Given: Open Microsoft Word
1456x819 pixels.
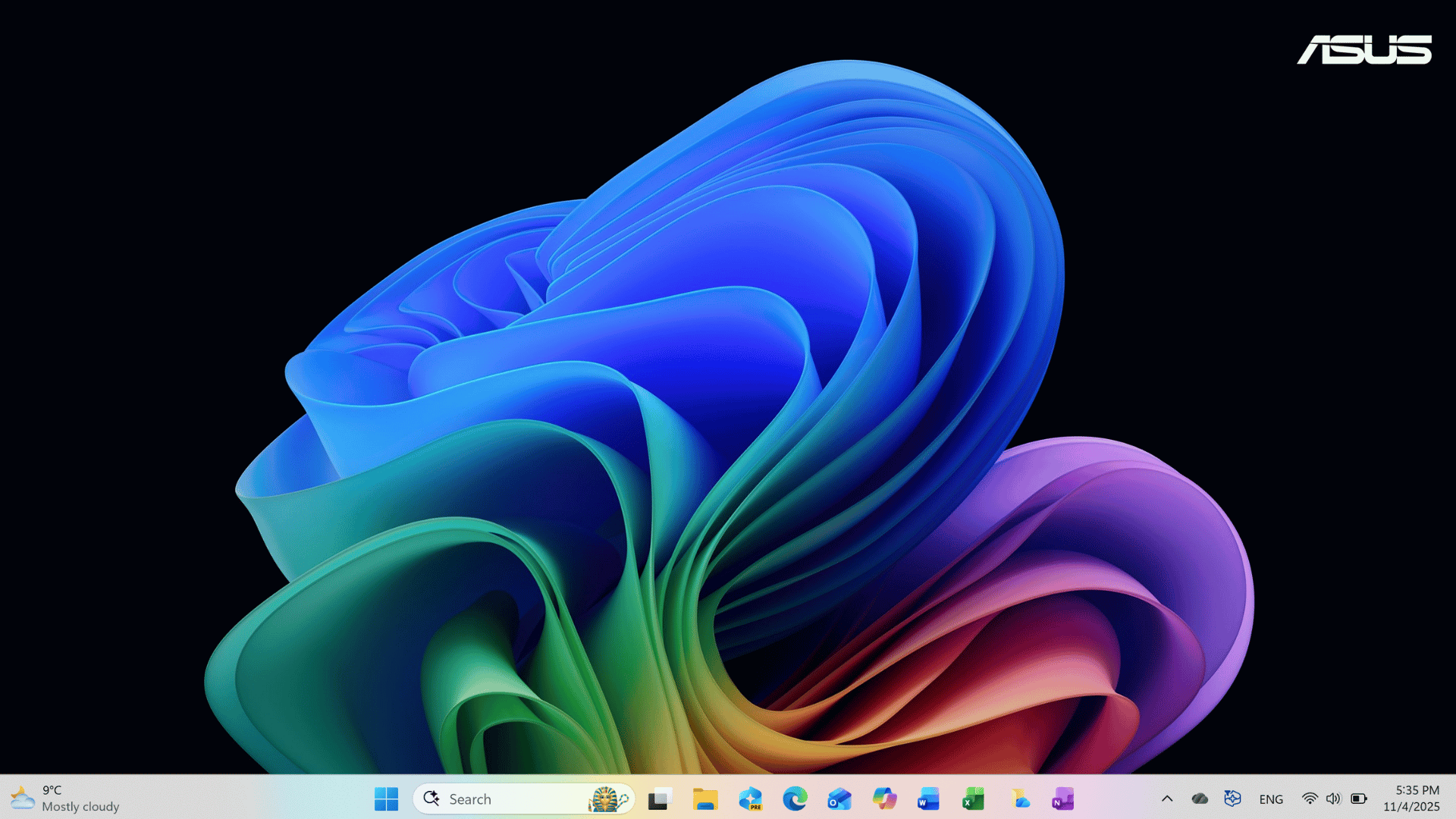Looking at the screenshot, I should [927, 799].
